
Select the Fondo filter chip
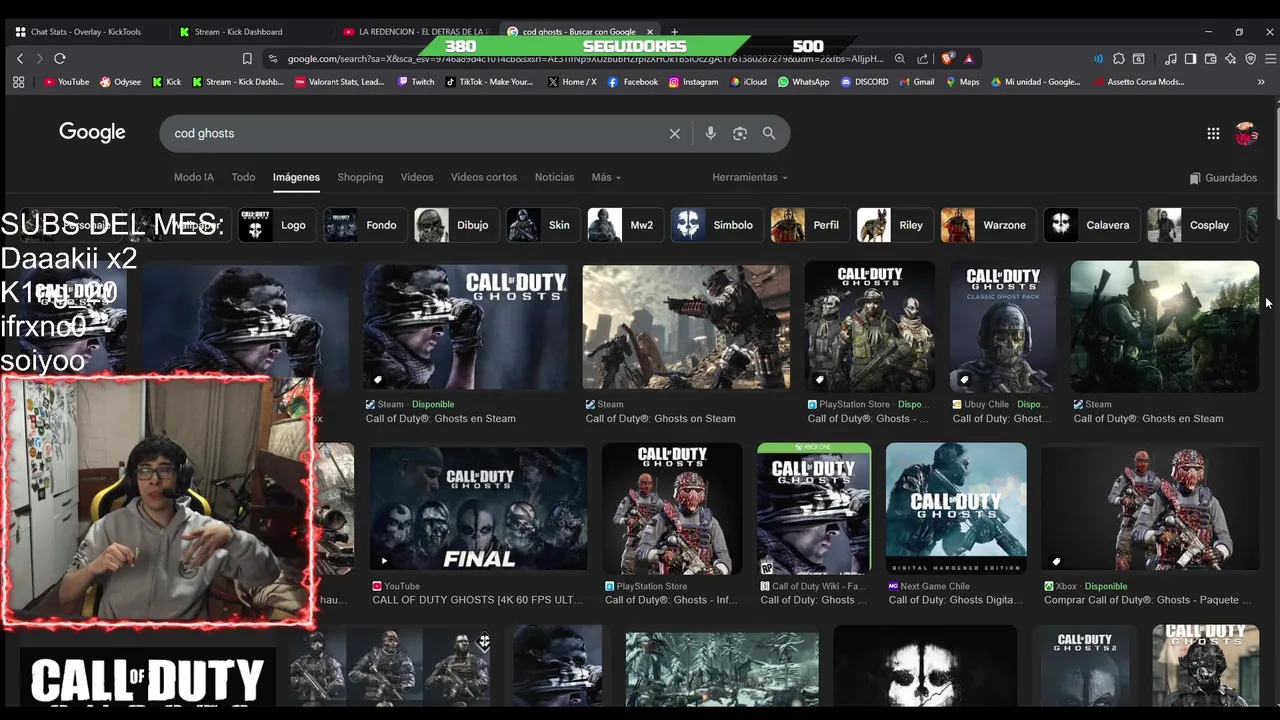364,225
